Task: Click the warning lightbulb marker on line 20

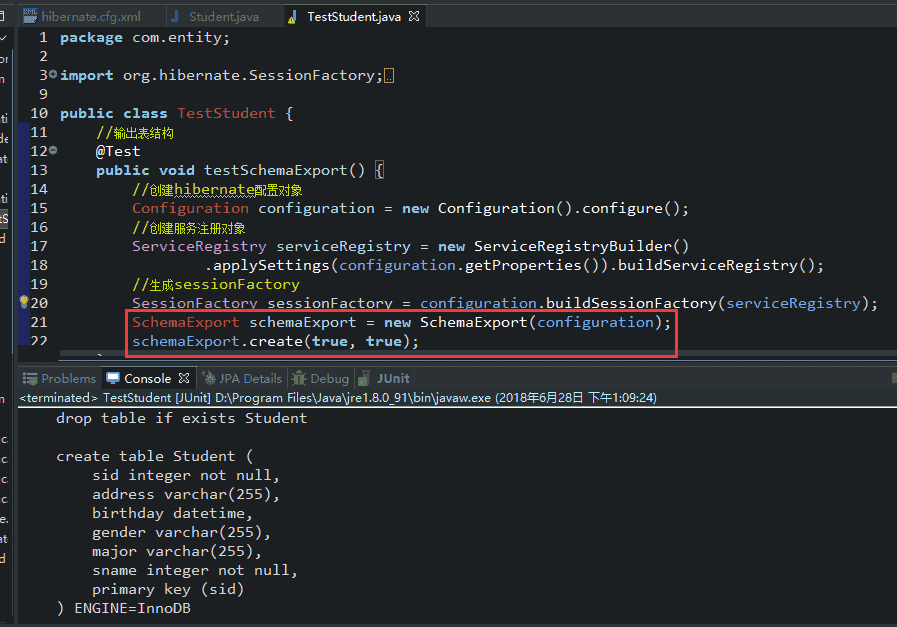Action: pyautogui.click(x=24, y=303)
